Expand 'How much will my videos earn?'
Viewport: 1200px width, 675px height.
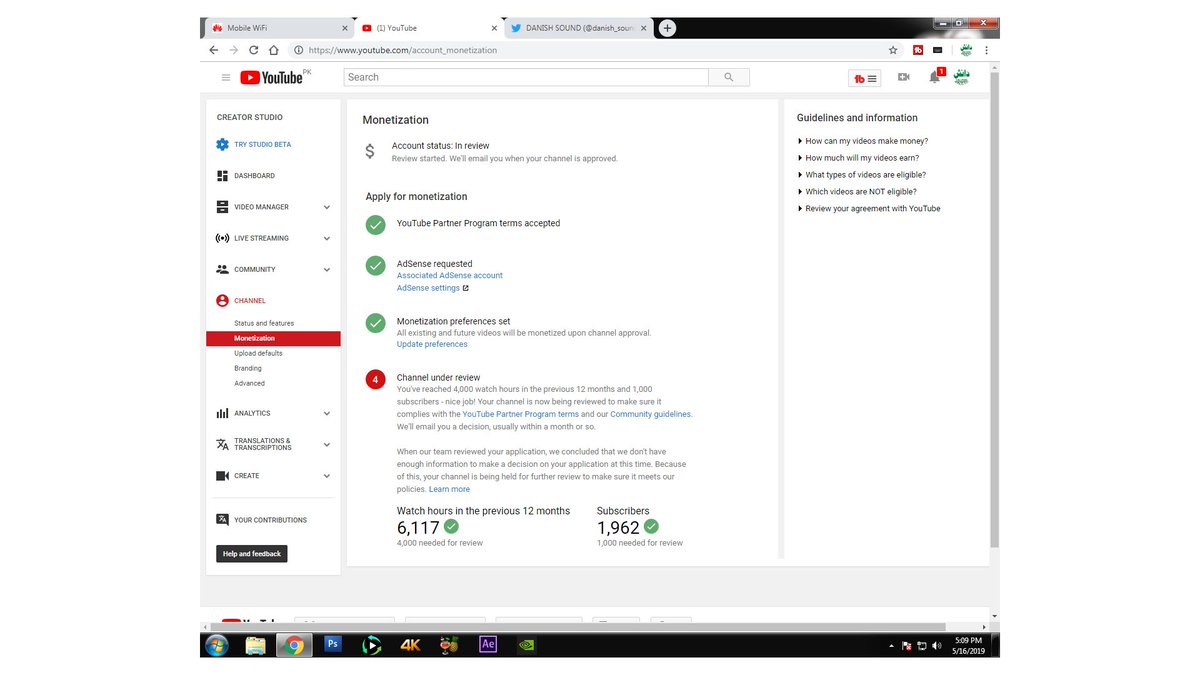[858, 158]
